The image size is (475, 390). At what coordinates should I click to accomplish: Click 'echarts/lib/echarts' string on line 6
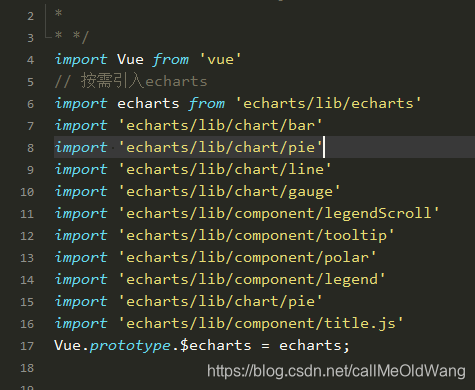tap(328, 104)
